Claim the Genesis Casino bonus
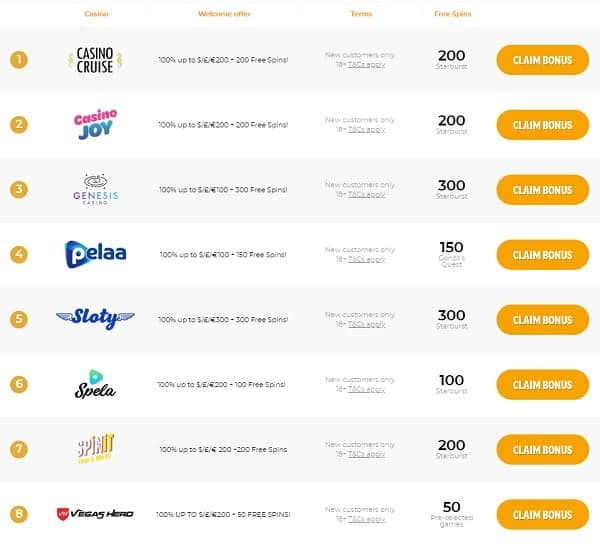The width and height of the screenshot is (600, 546). [542, 190]
